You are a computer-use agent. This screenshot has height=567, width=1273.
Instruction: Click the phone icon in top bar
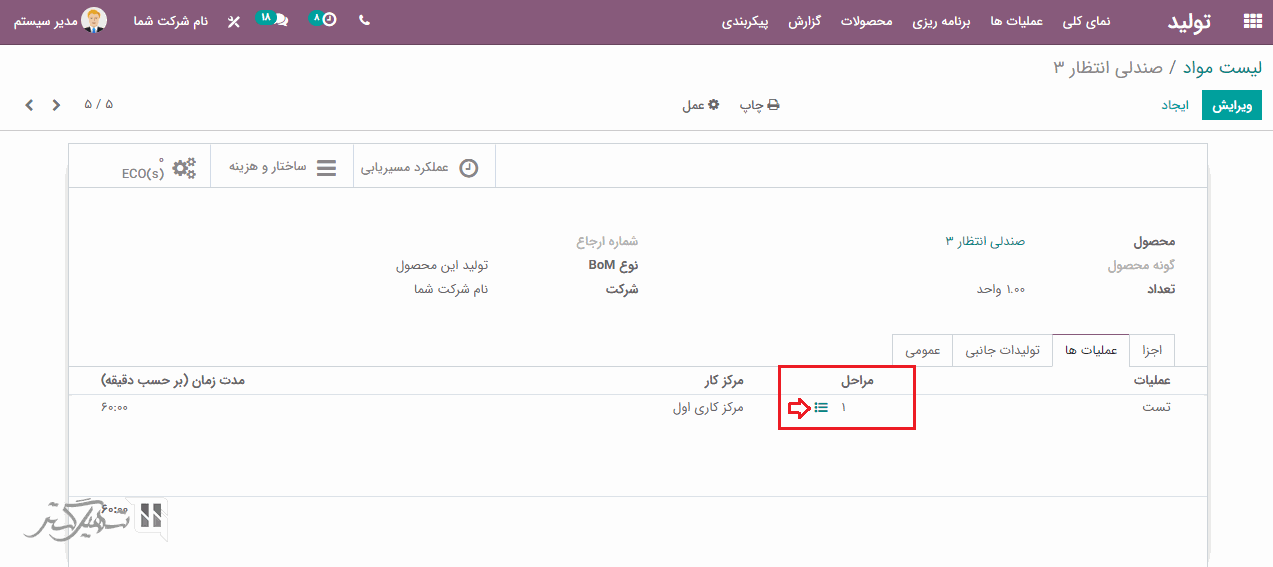coord(364,20)
